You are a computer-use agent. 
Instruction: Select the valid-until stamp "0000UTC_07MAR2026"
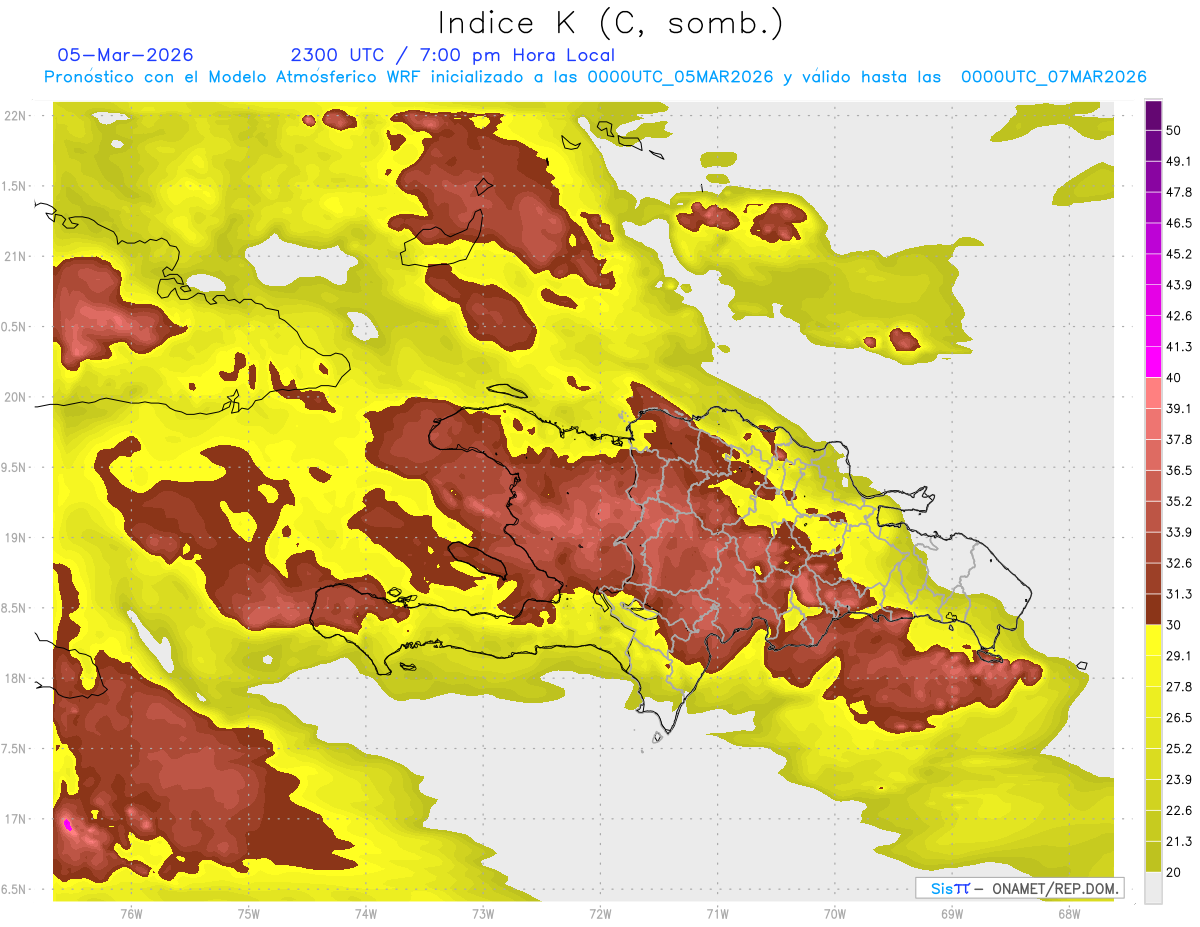(x=1053, y=77)
